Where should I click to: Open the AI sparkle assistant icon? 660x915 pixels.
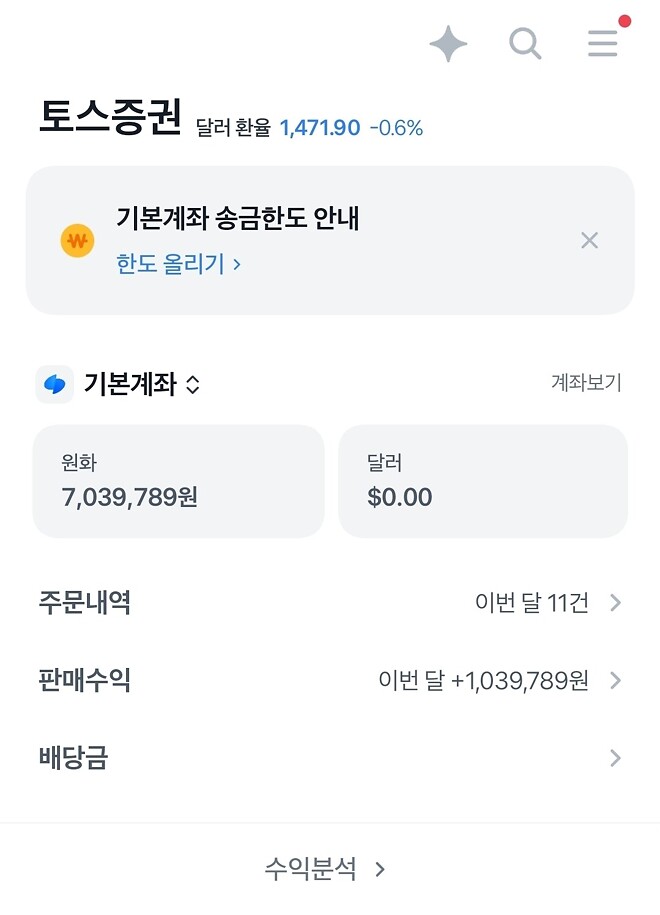(447, 43)
